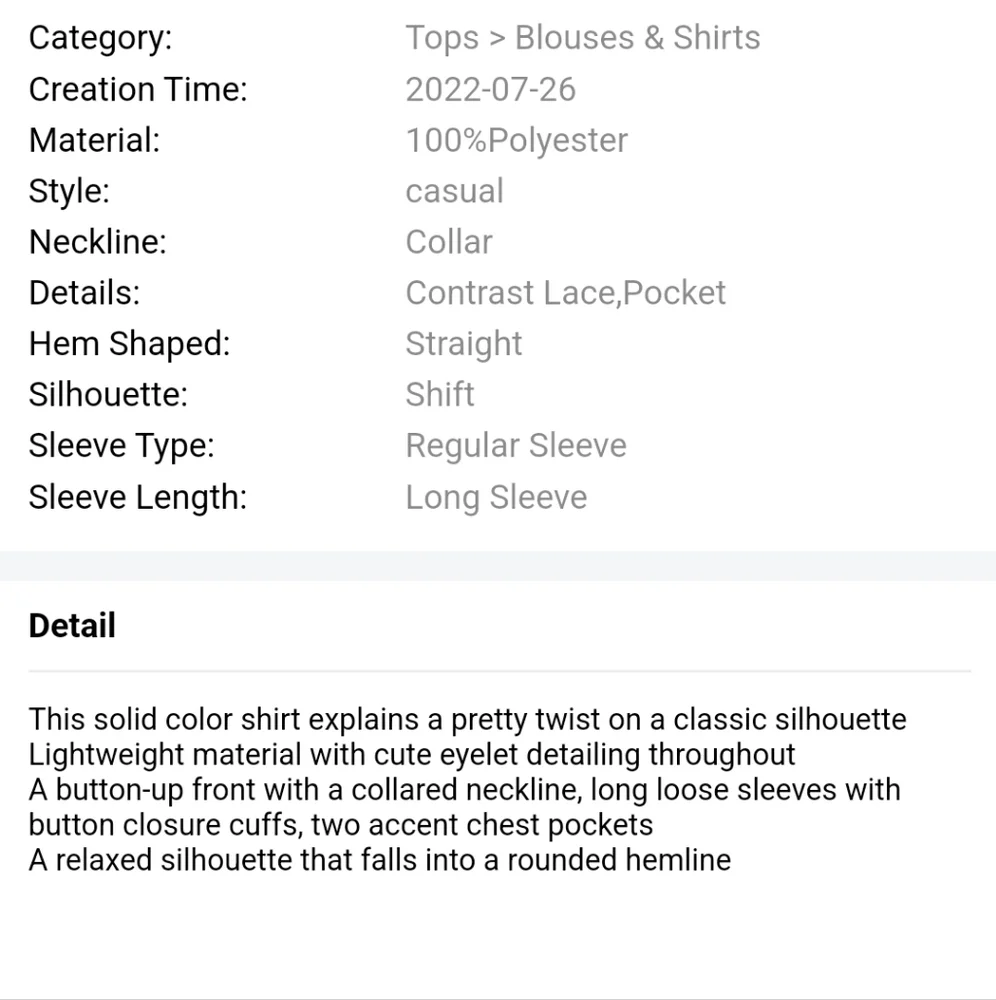The height and width of the screenshot is (1000, 996).
Task: Click the Material label
Action: [x=94, y=140]
